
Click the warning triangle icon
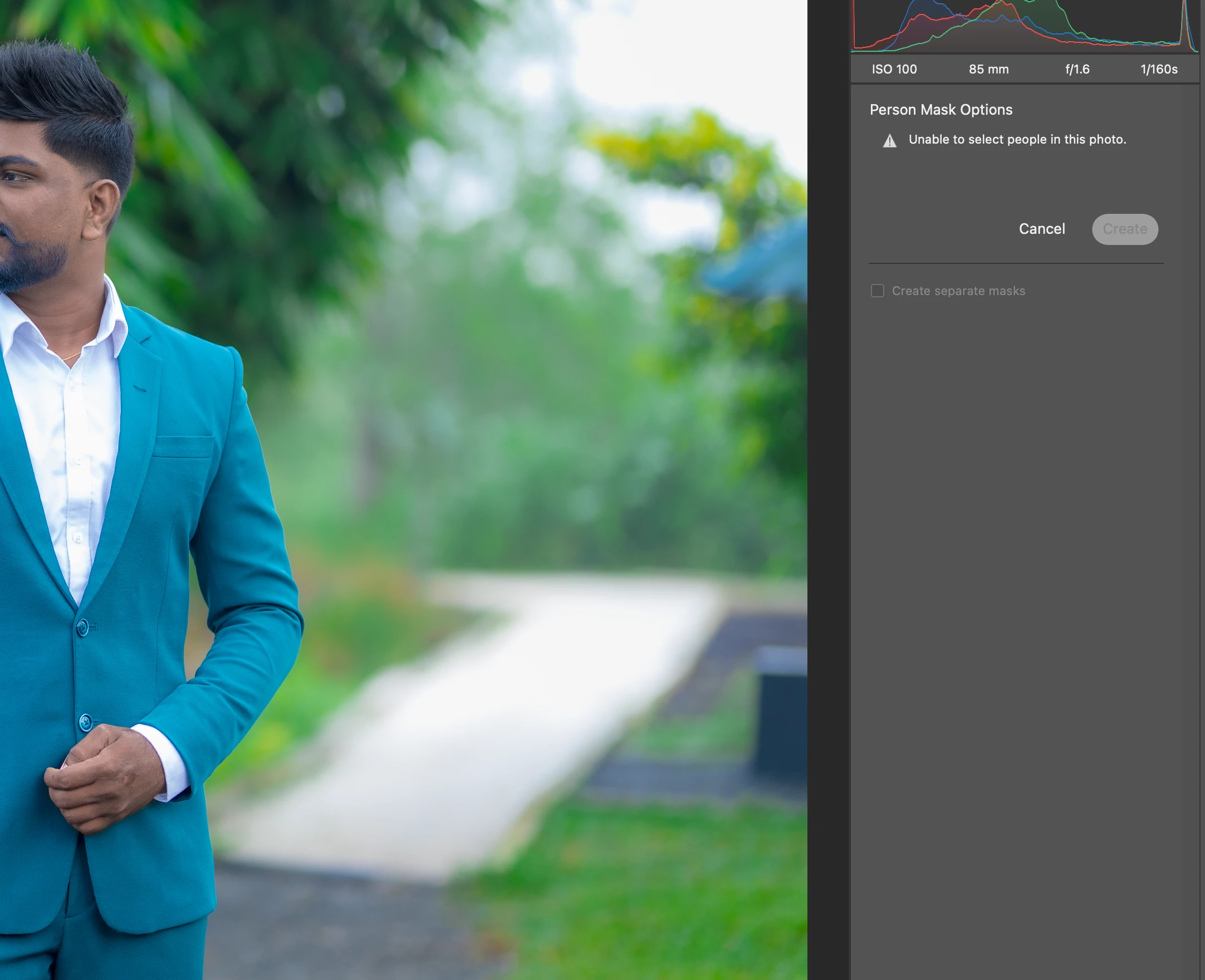889,140
